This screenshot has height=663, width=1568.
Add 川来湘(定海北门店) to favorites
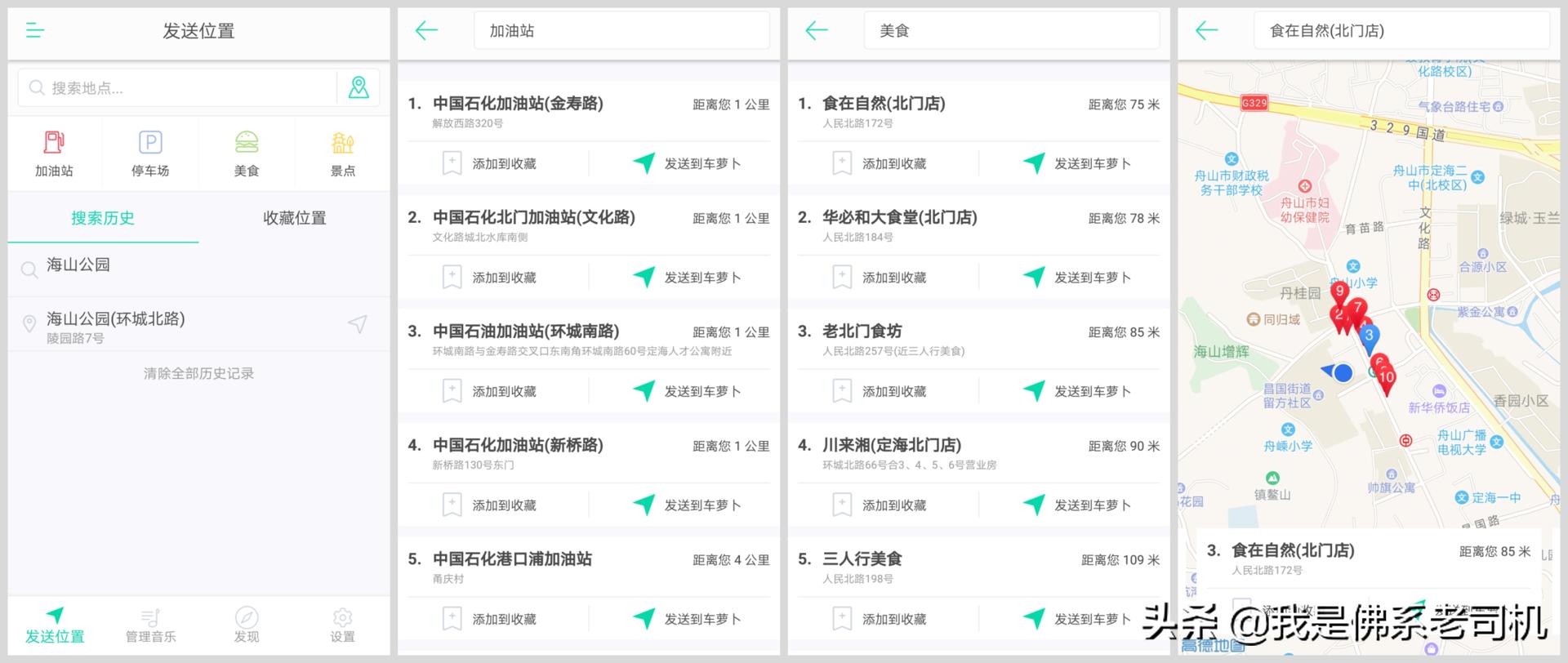[x=879, y=505]
